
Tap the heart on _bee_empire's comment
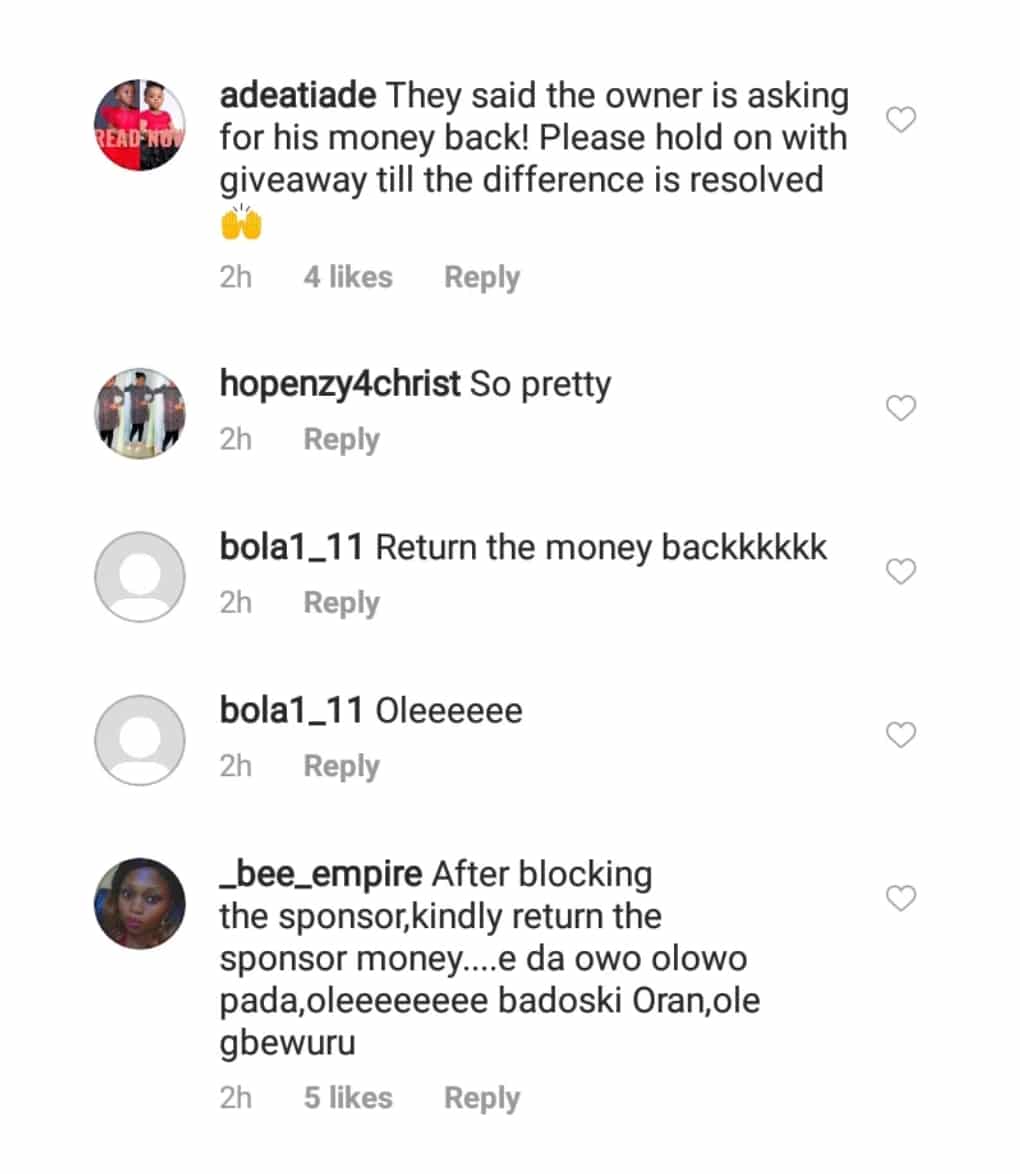tap(902, 899)
